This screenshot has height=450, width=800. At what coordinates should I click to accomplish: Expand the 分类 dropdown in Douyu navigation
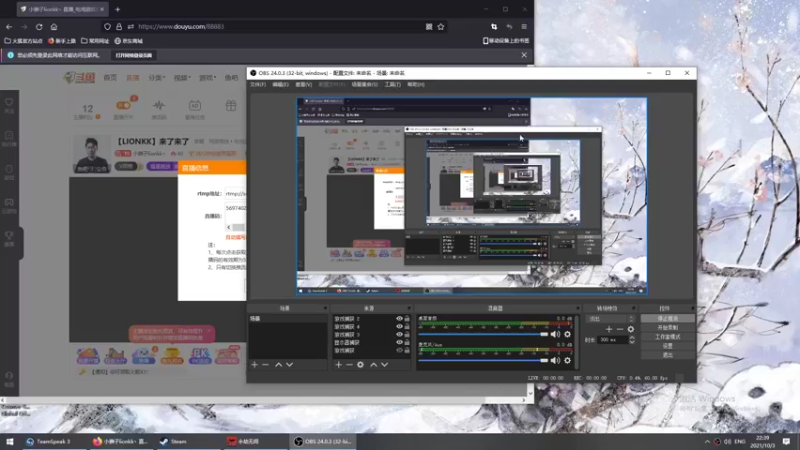pyautogui.click(x=157, y=78)
